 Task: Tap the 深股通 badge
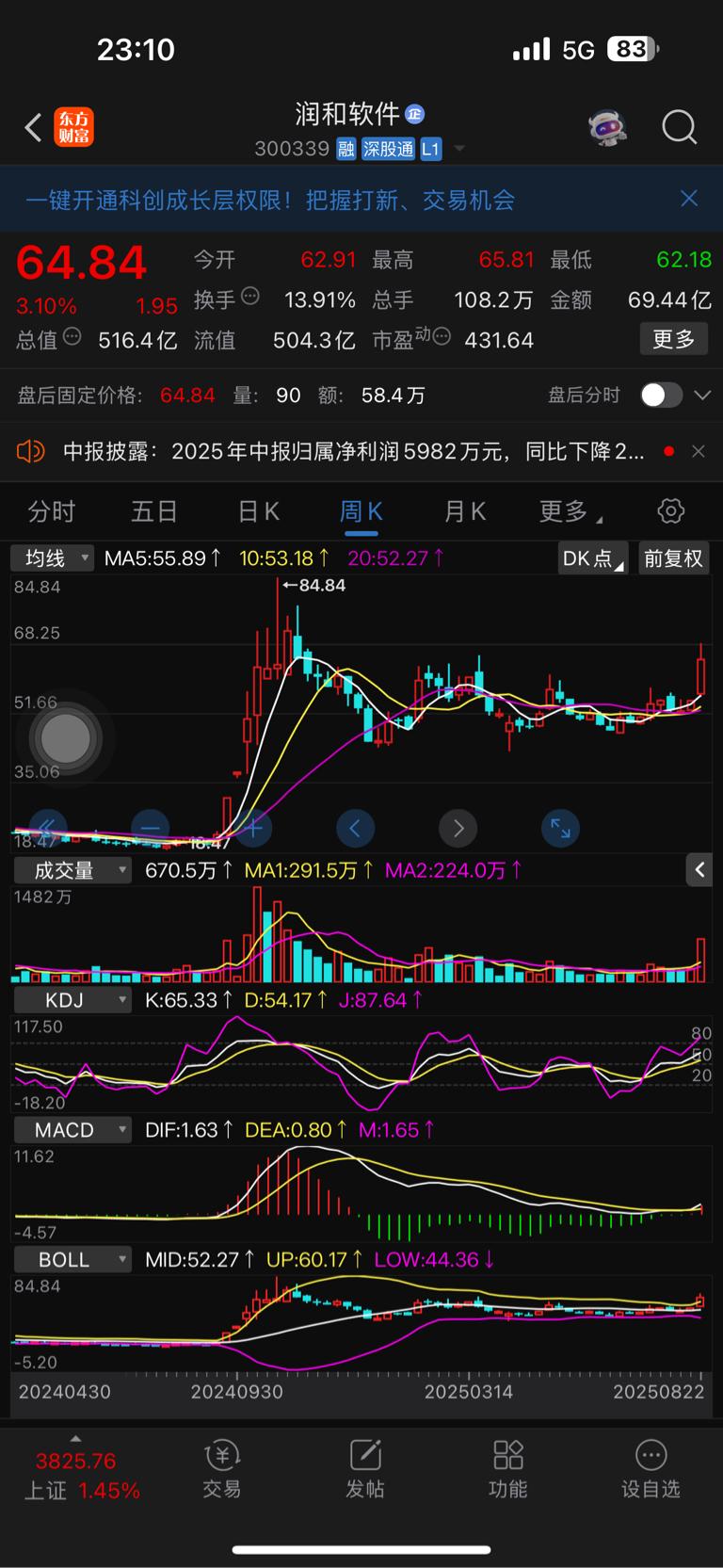point(388,149)
